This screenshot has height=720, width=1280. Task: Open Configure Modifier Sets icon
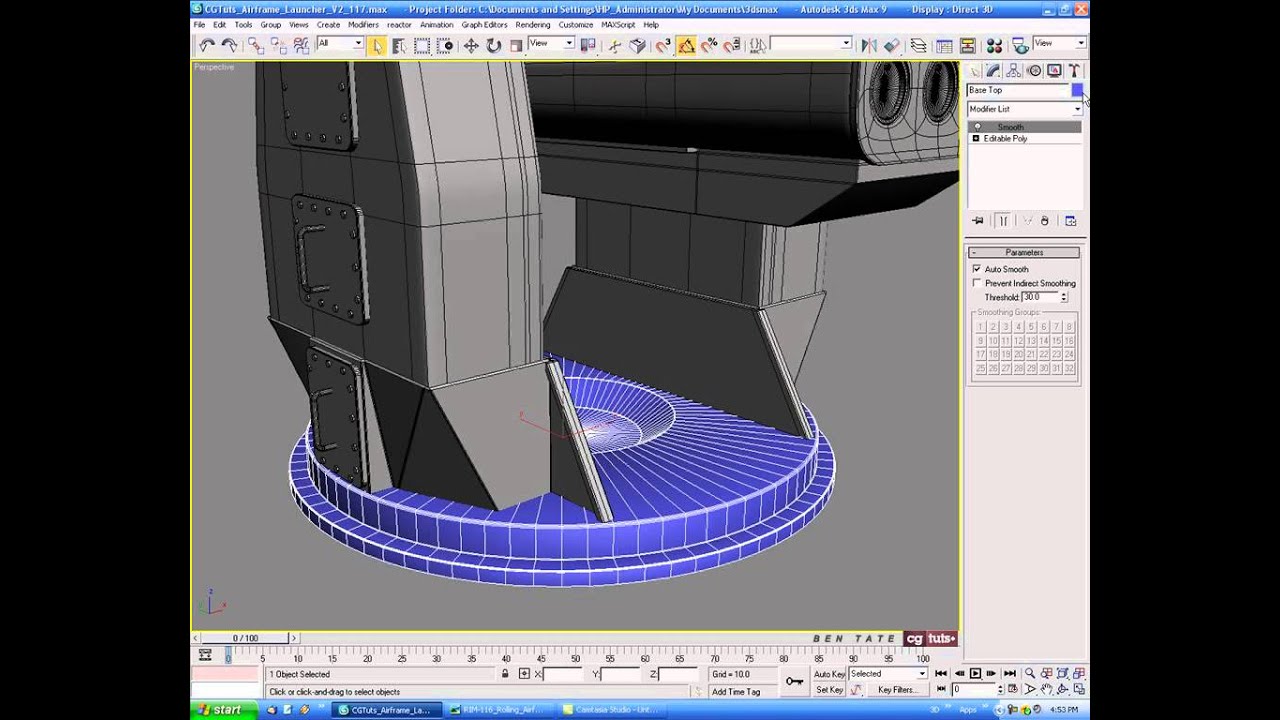coord(1070,221)
